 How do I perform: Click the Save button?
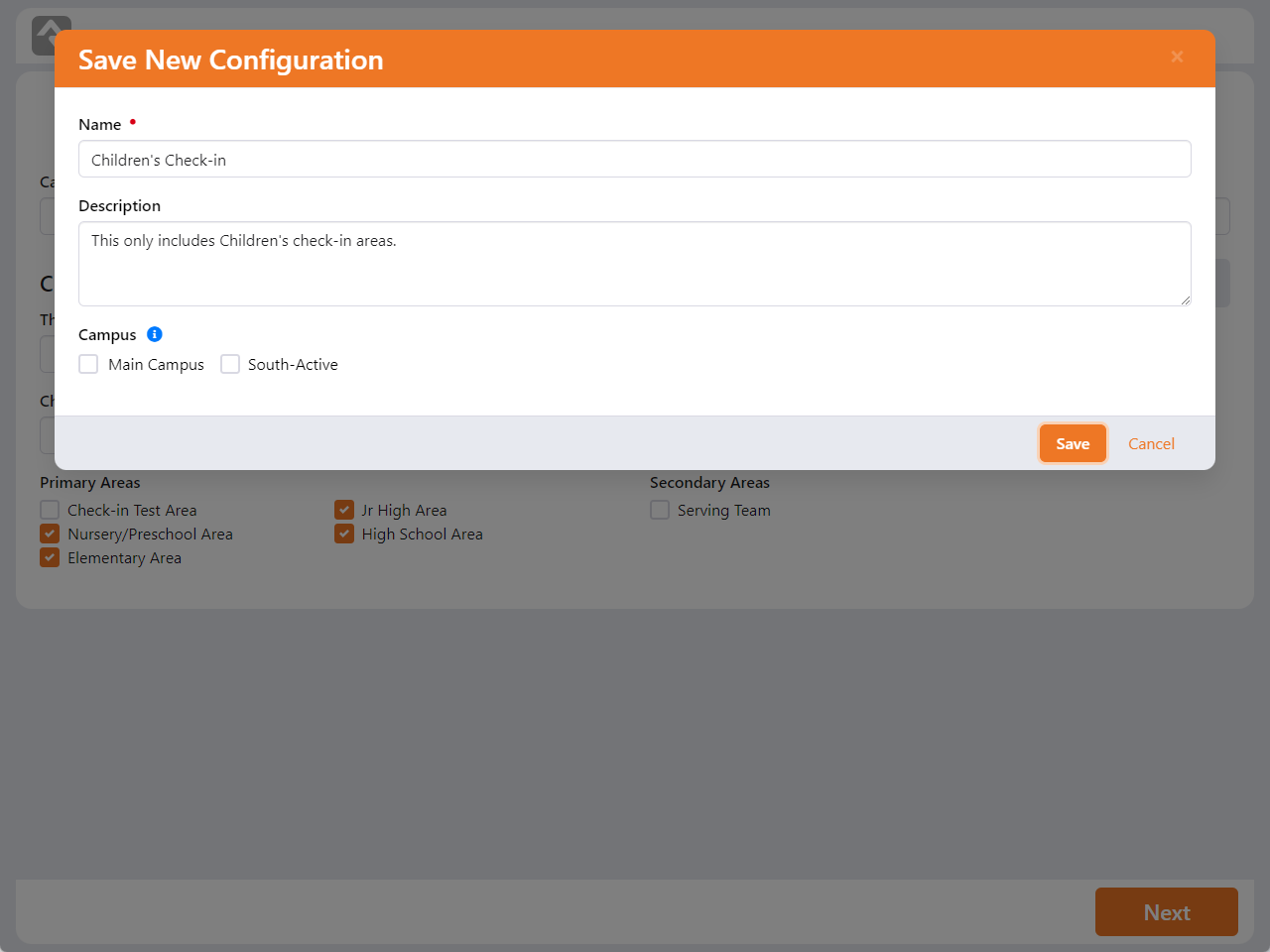(x=1073, y=443)
